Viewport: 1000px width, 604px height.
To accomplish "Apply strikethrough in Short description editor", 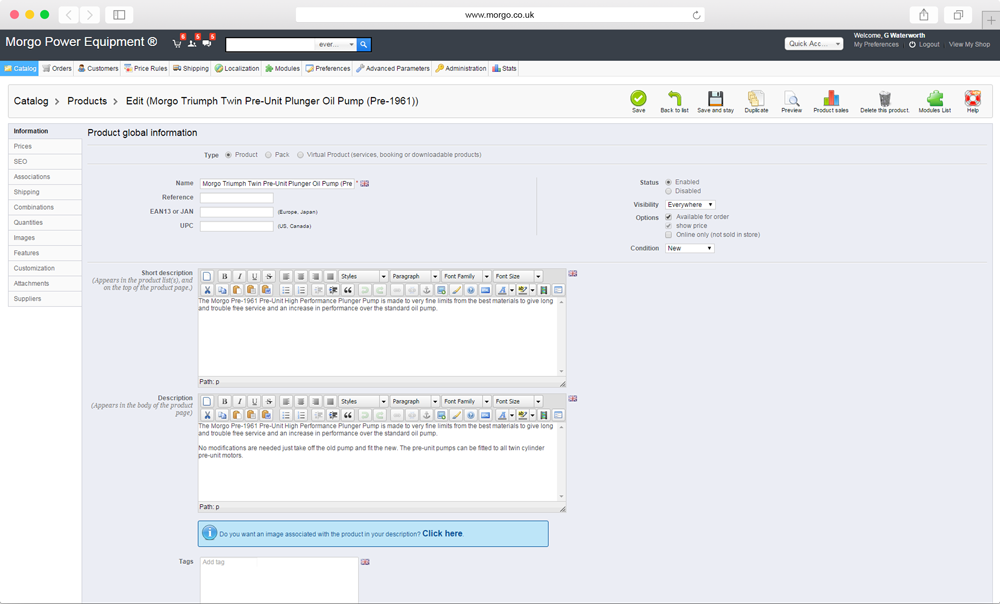I will [x=269, y=276].
